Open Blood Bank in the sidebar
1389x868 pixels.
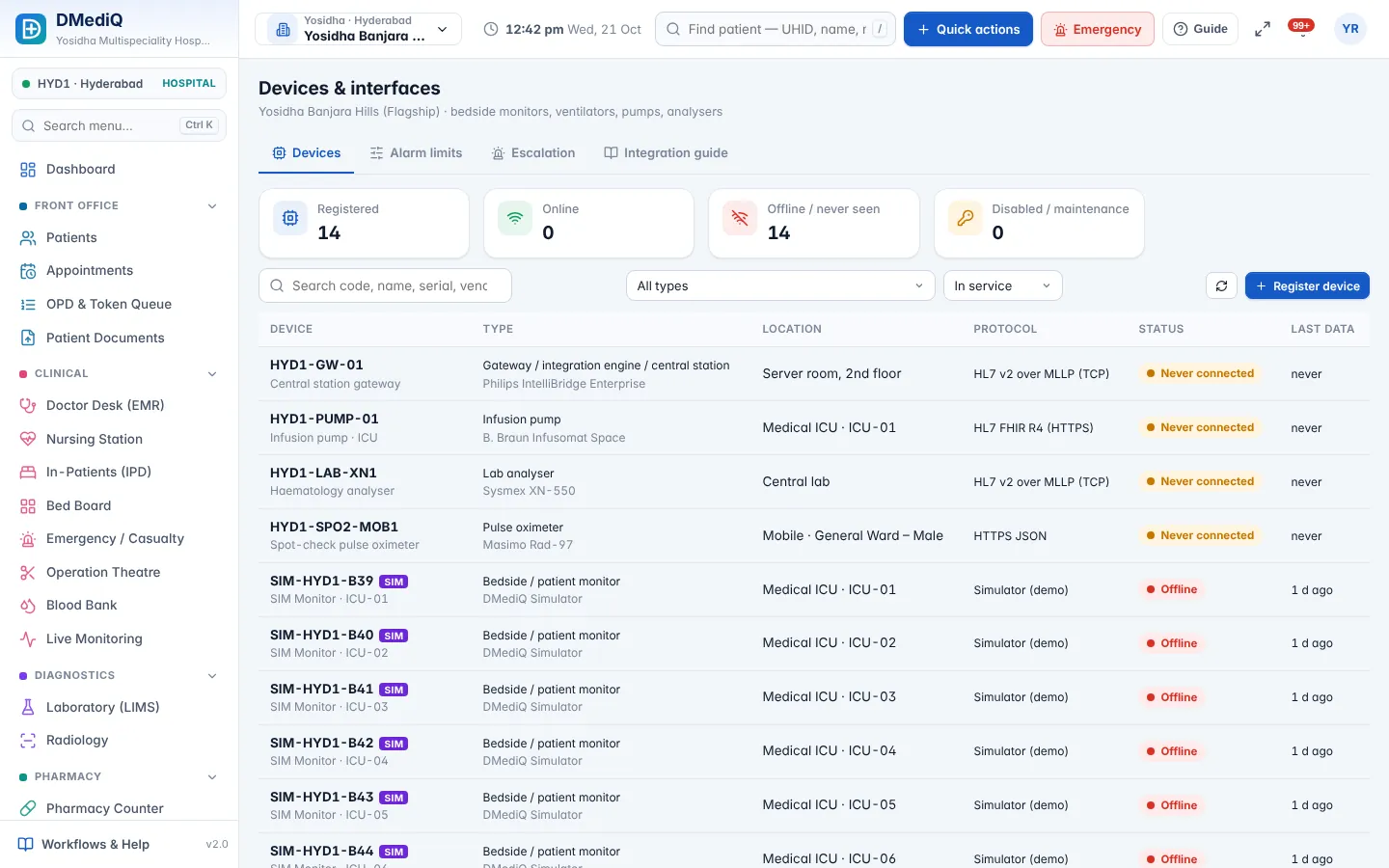(120, 605)
